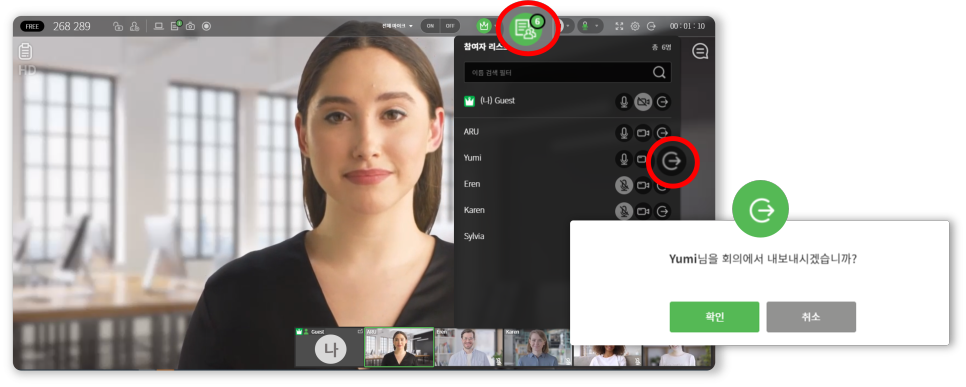Open the document sharing icon
The height and width of the screenshot is (387, 966).
[176, 26]
